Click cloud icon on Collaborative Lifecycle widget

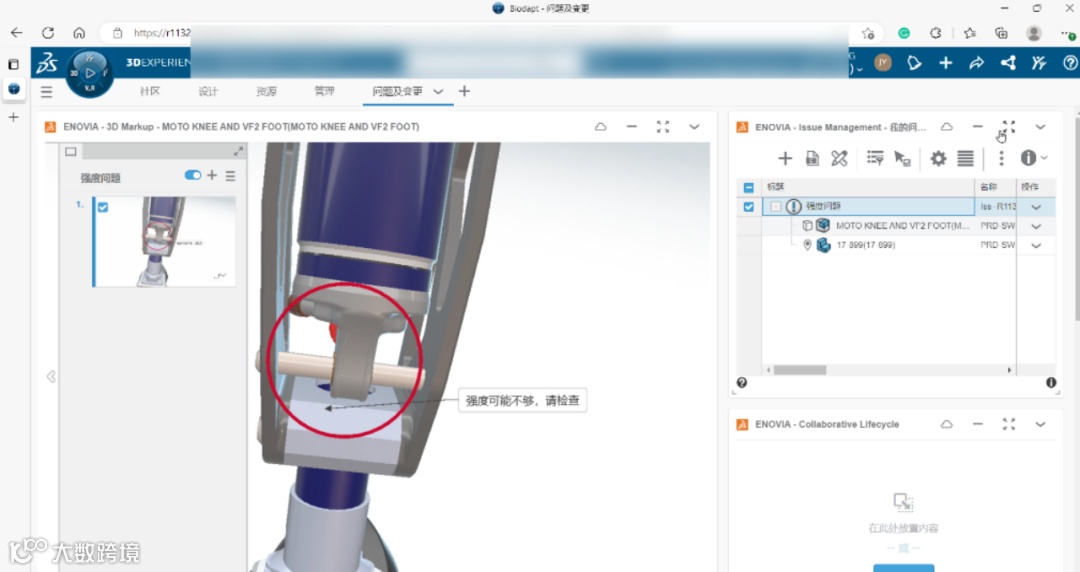click(x=947, y=424)
